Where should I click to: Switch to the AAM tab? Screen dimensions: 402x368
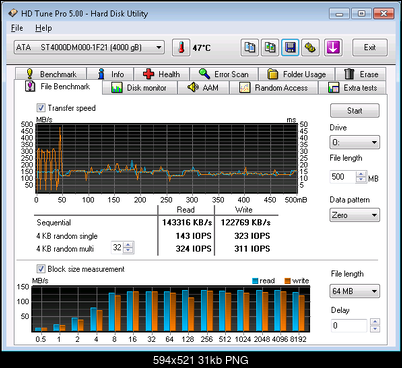tap(203, 88)
